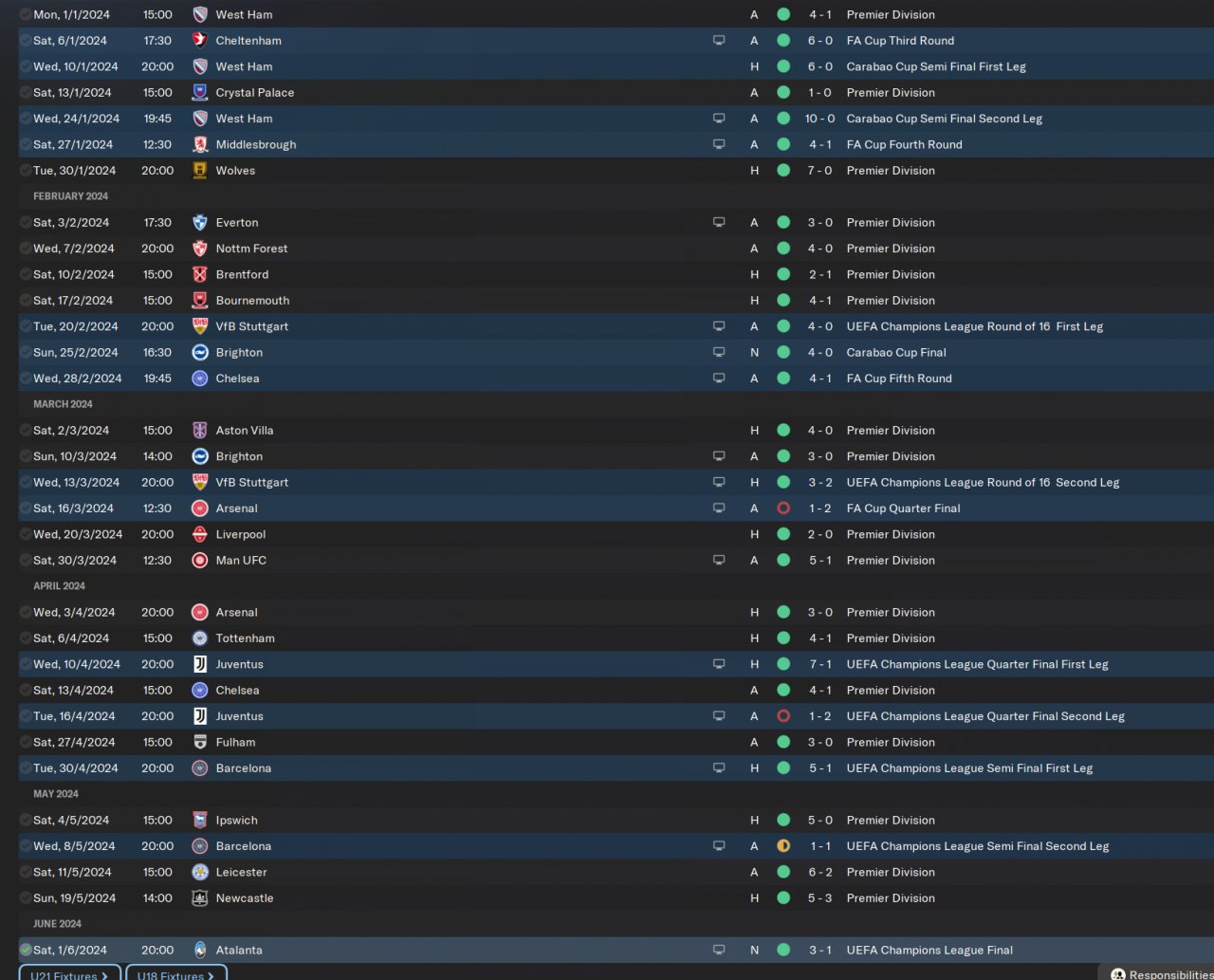Screen dimensions: 1214x980
Task: Select the FEBRUARY 2024 section header
Action: (70, 196)
